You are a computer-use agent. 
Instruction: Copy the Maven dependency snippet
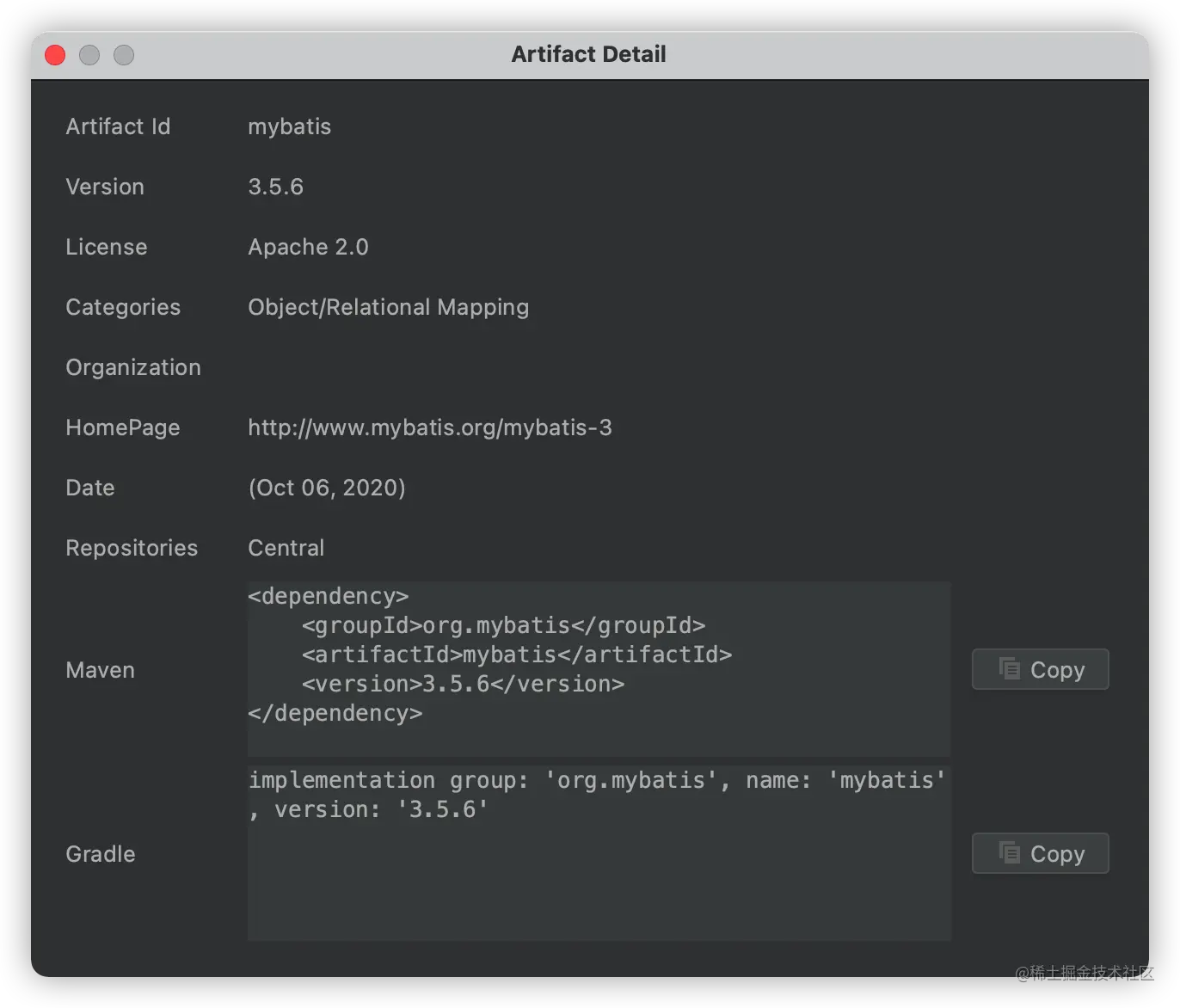[x=1040, y=669]
